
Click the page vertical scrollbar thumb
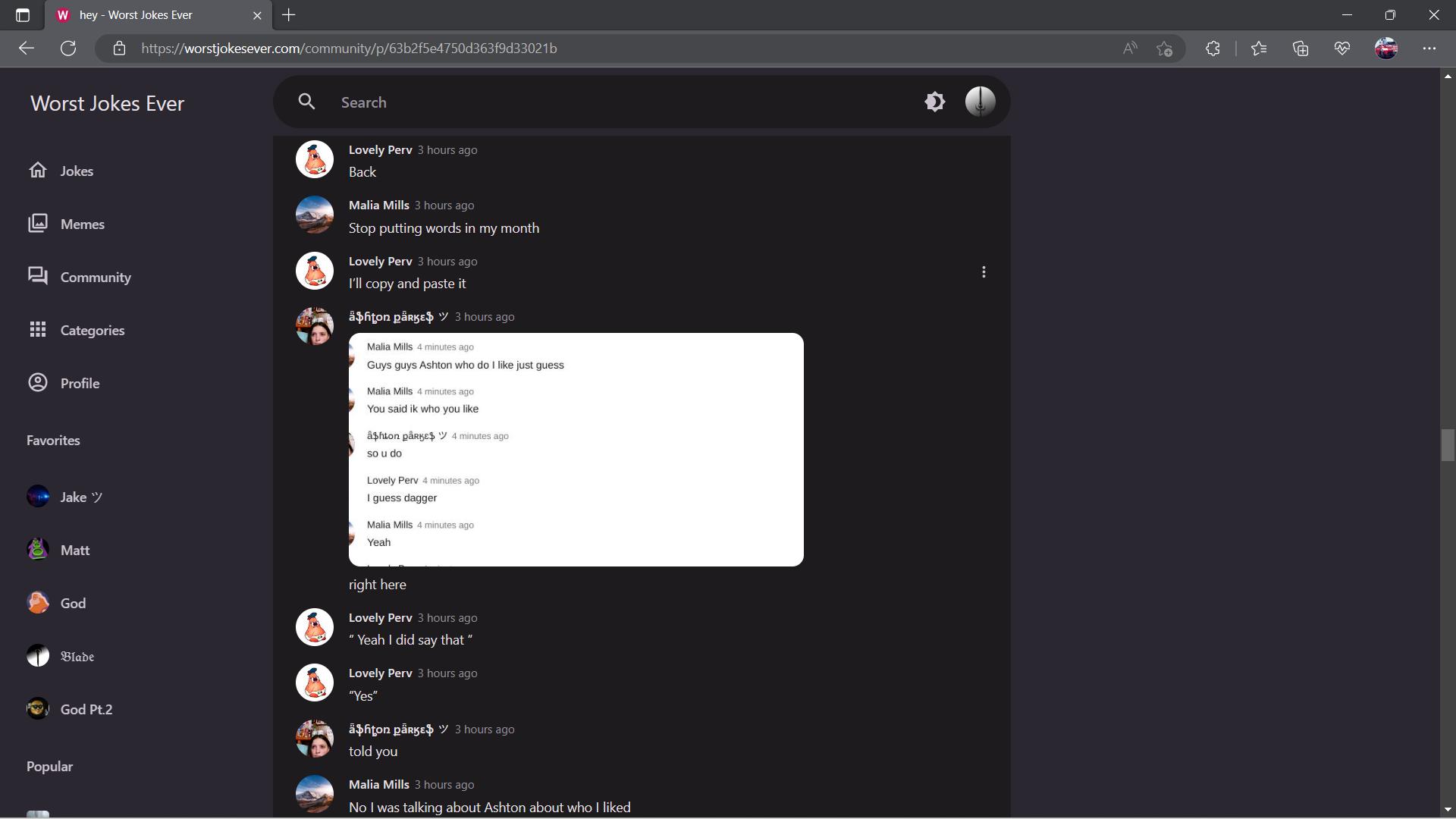click(1447, 445)
